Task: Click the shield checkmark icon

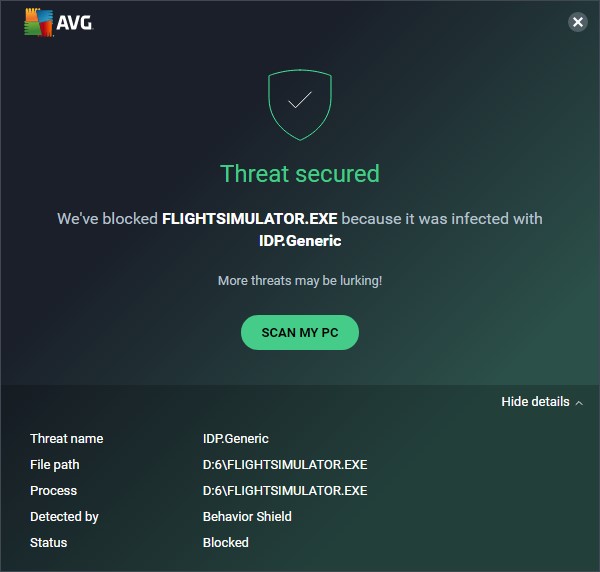Action: pyautogui.click(x=300, y=102)
